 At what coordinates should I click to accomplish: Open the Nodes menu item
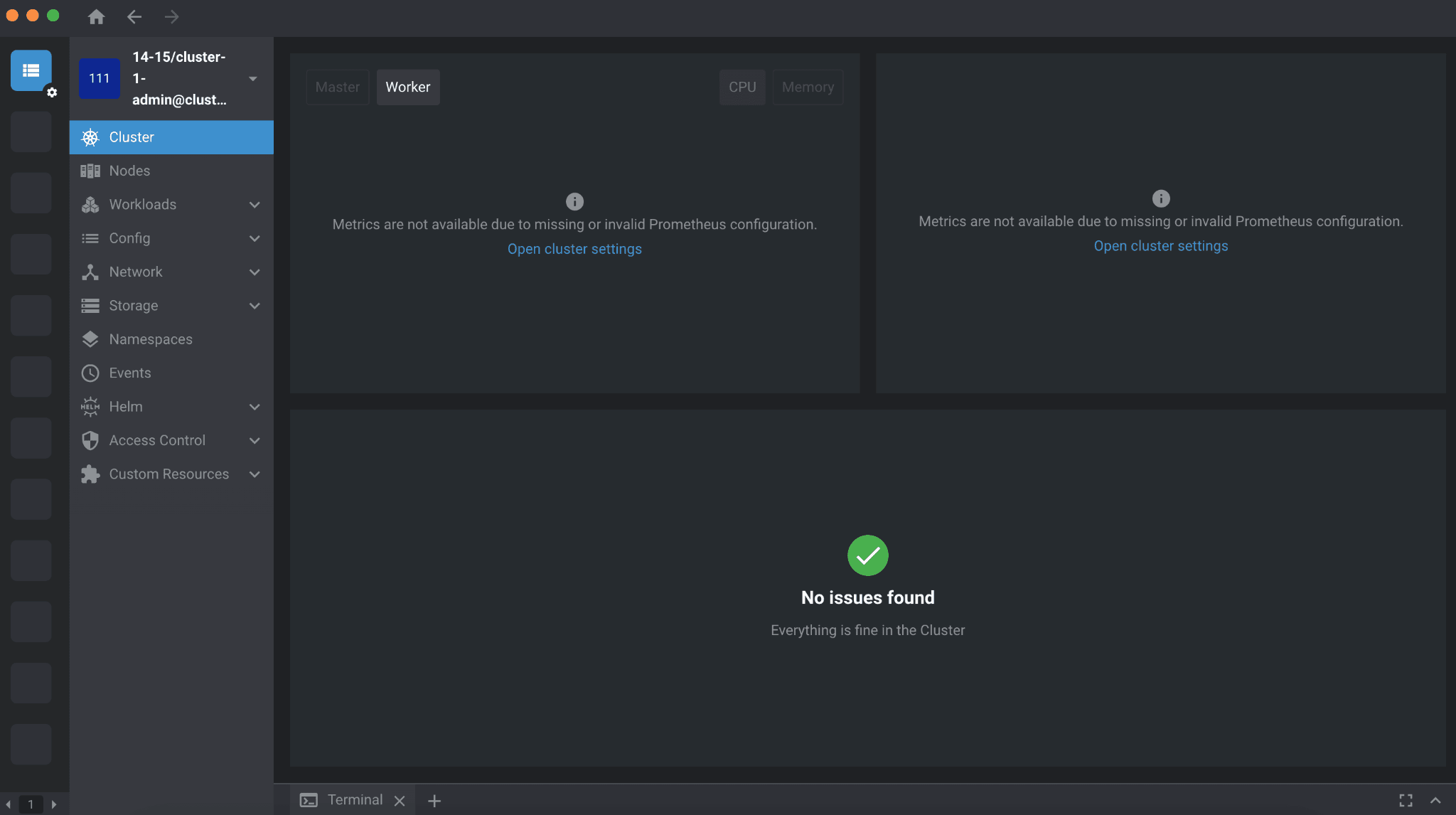171,171
